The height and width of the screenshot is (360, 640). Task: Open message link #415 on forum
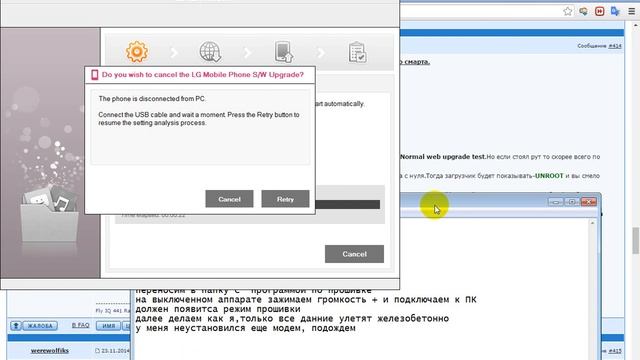pos(615,351)
